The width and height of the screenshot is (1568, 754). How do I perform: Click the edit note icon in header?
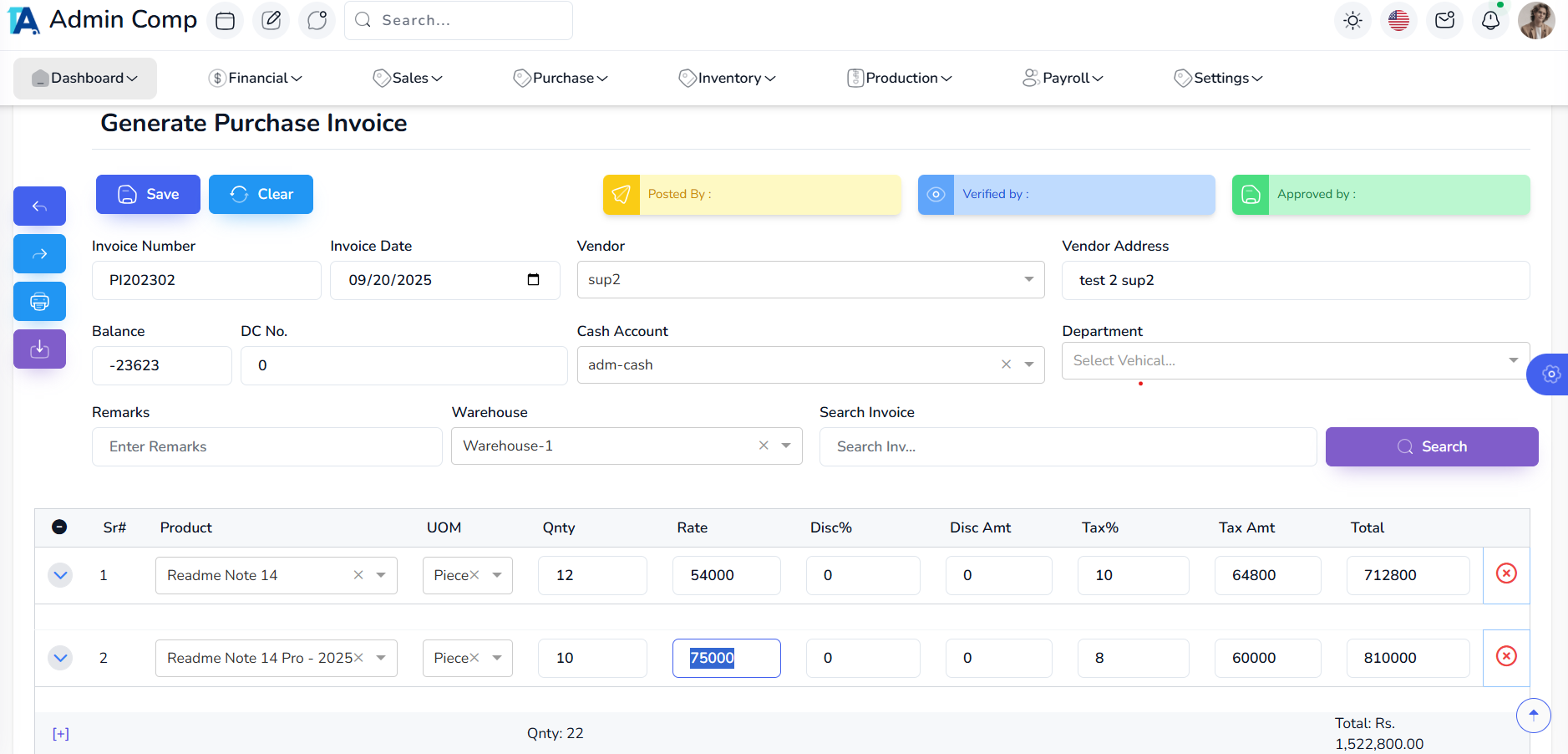point(271,21)
